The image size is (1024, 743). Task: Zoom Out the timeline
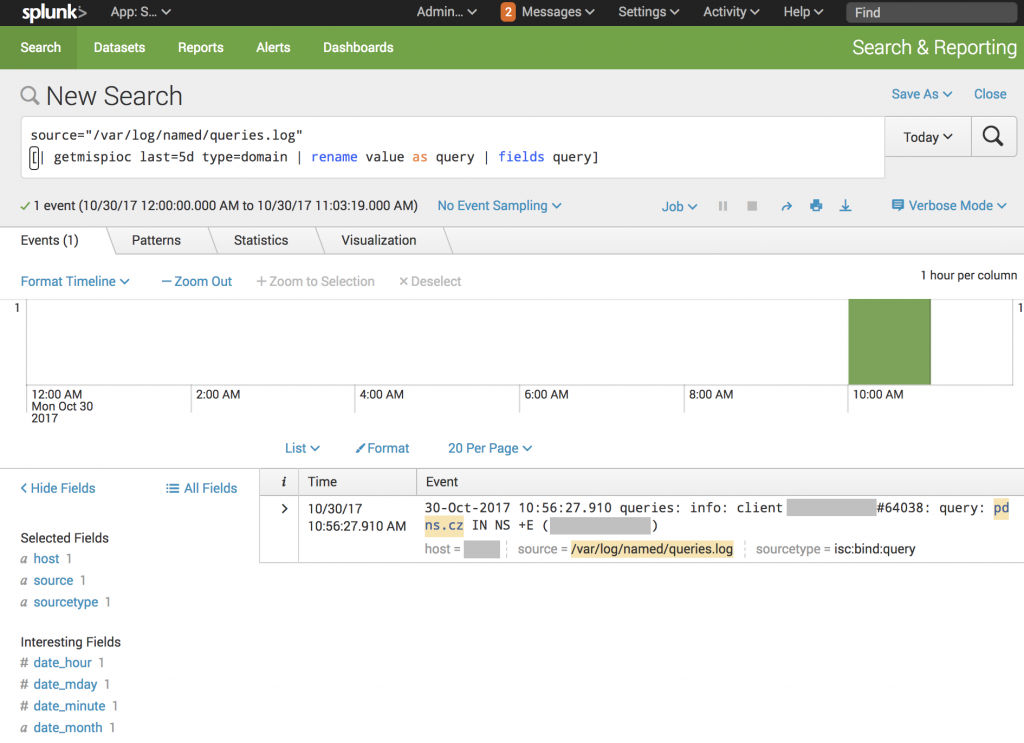click(196, 282)
